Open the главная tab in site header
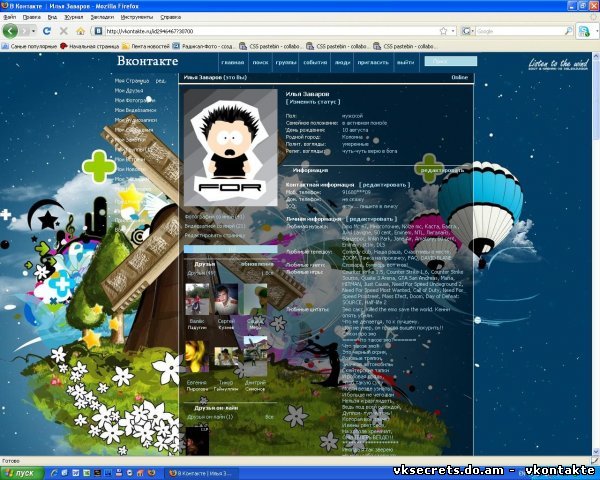The height and width of the screenshot is (480, 600). coord(233,62)
